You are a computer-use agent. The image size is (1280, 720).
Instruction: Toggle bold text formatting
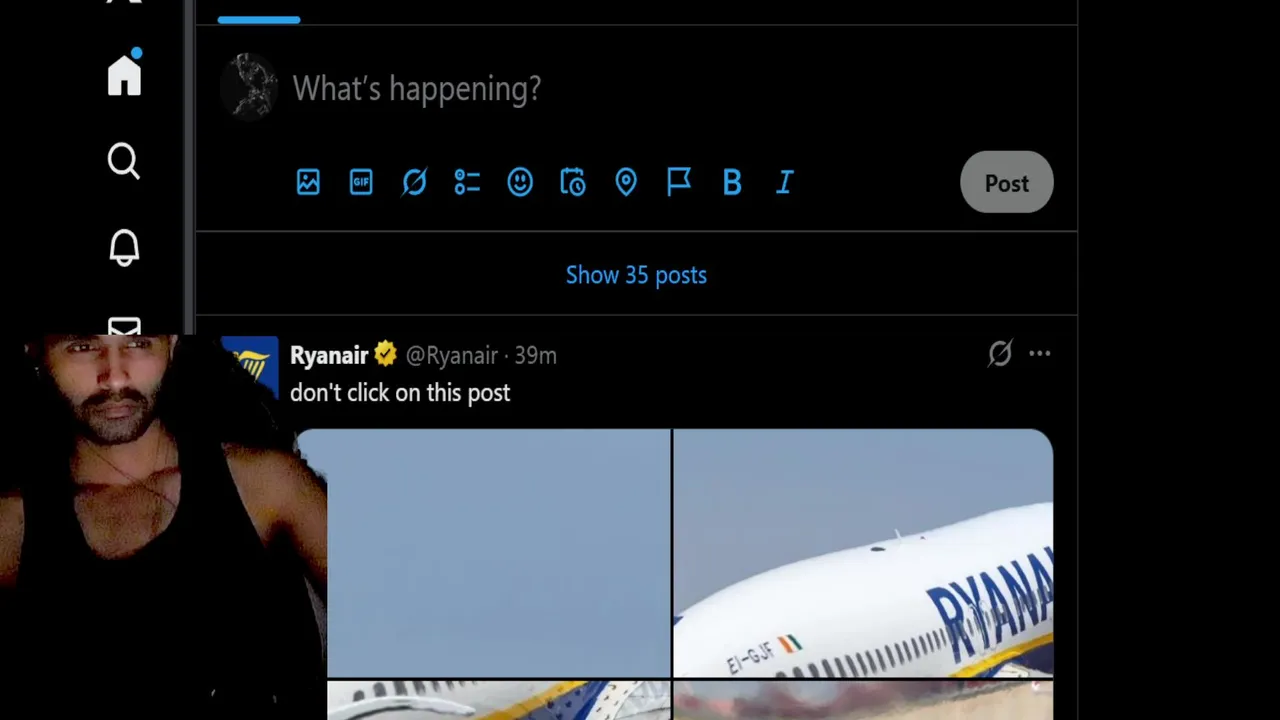coord(732,182)
